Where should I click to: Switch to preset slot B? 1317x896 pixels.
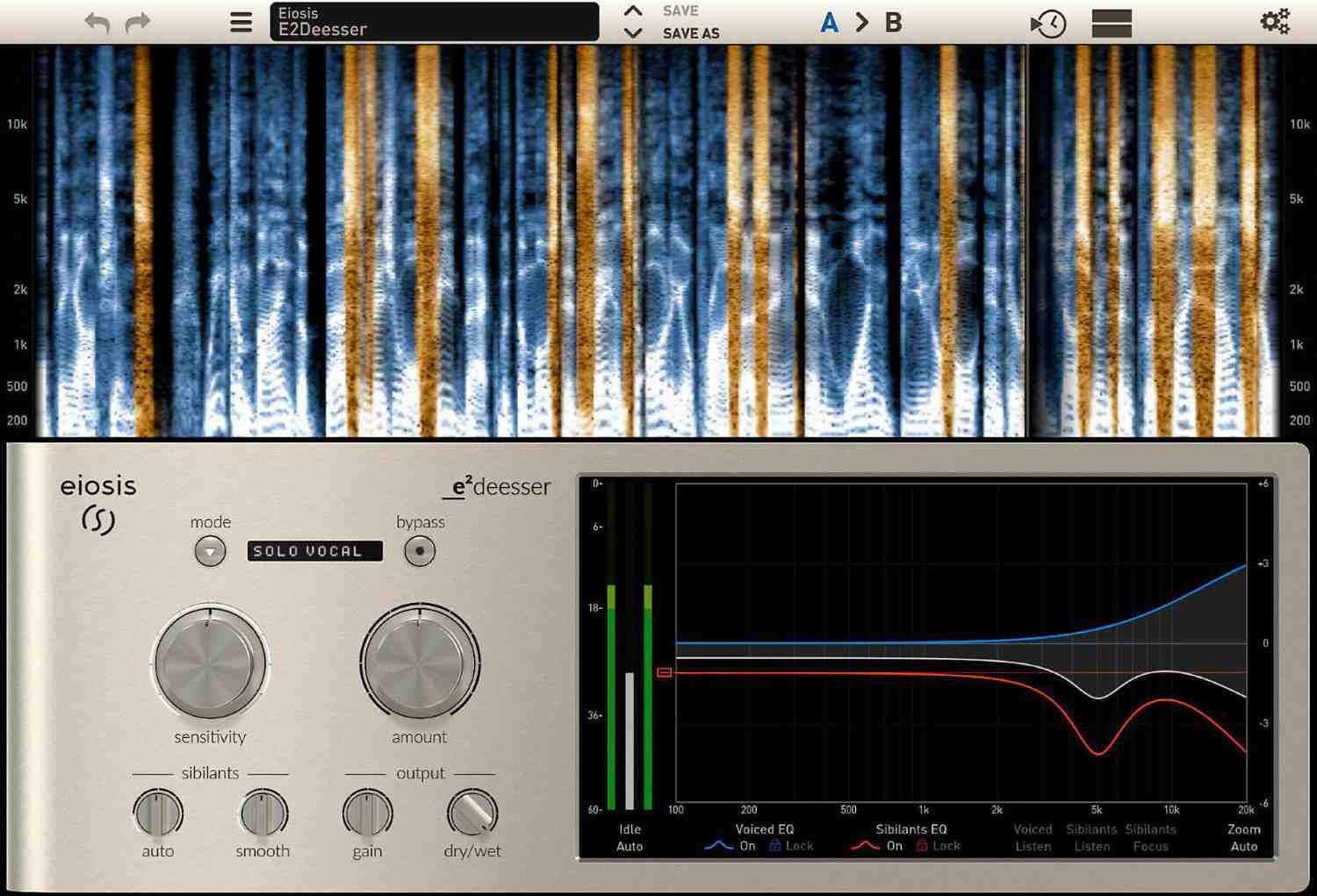[892, 22]
